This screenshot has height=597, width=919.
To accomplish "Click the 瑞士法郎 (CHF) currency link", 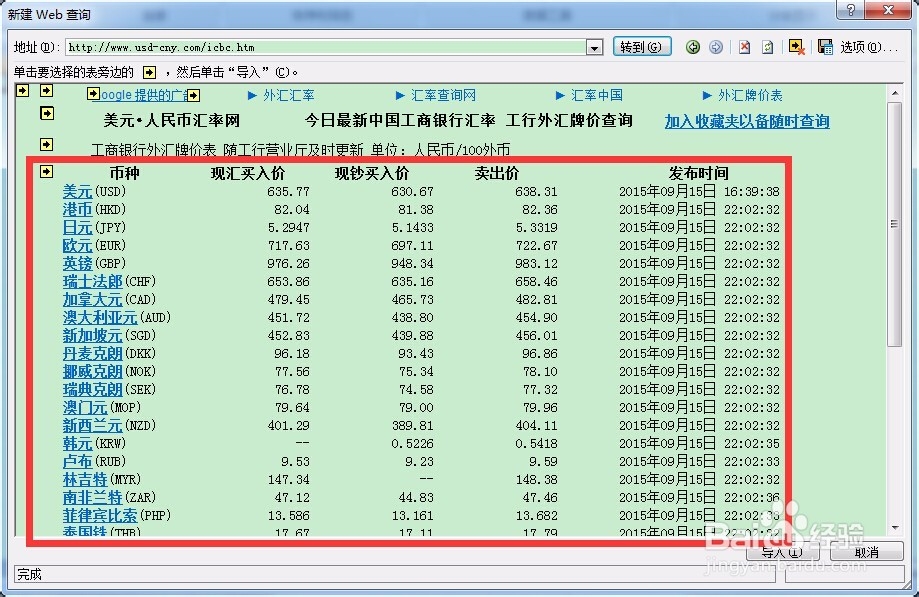I will [x=93, y=281].
